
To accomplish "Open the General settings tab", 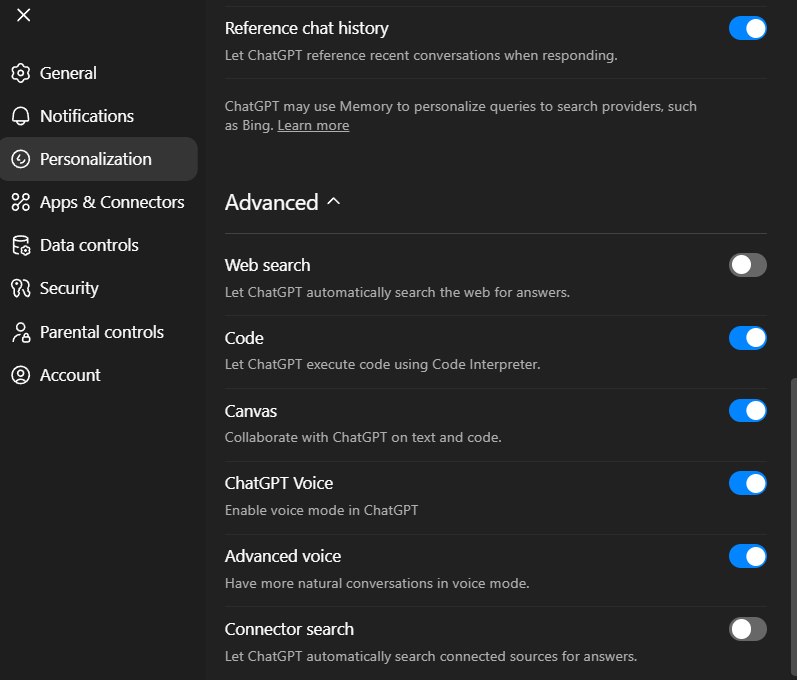I will (99, 73).
